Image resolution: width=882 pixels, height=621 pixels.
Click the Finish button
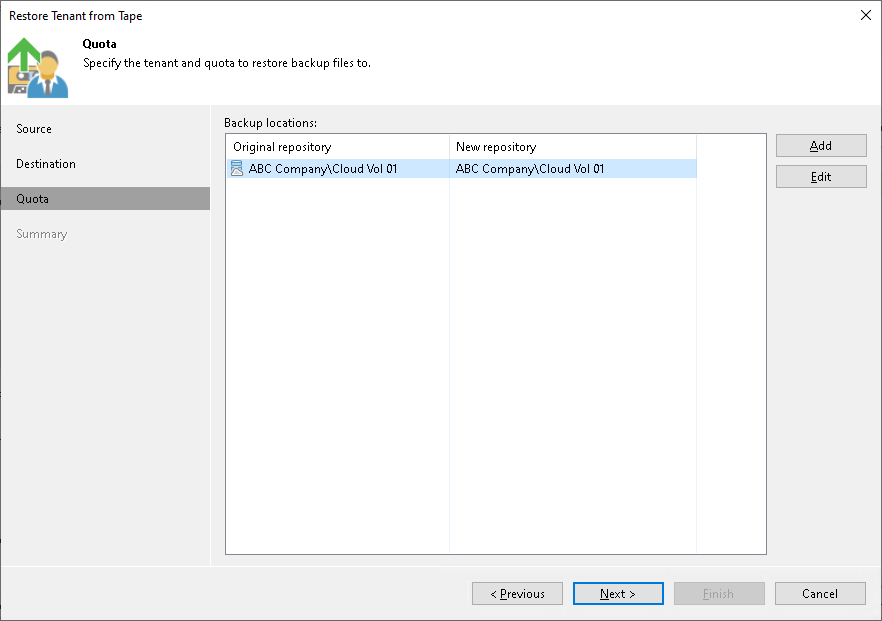tap(719, 593)
